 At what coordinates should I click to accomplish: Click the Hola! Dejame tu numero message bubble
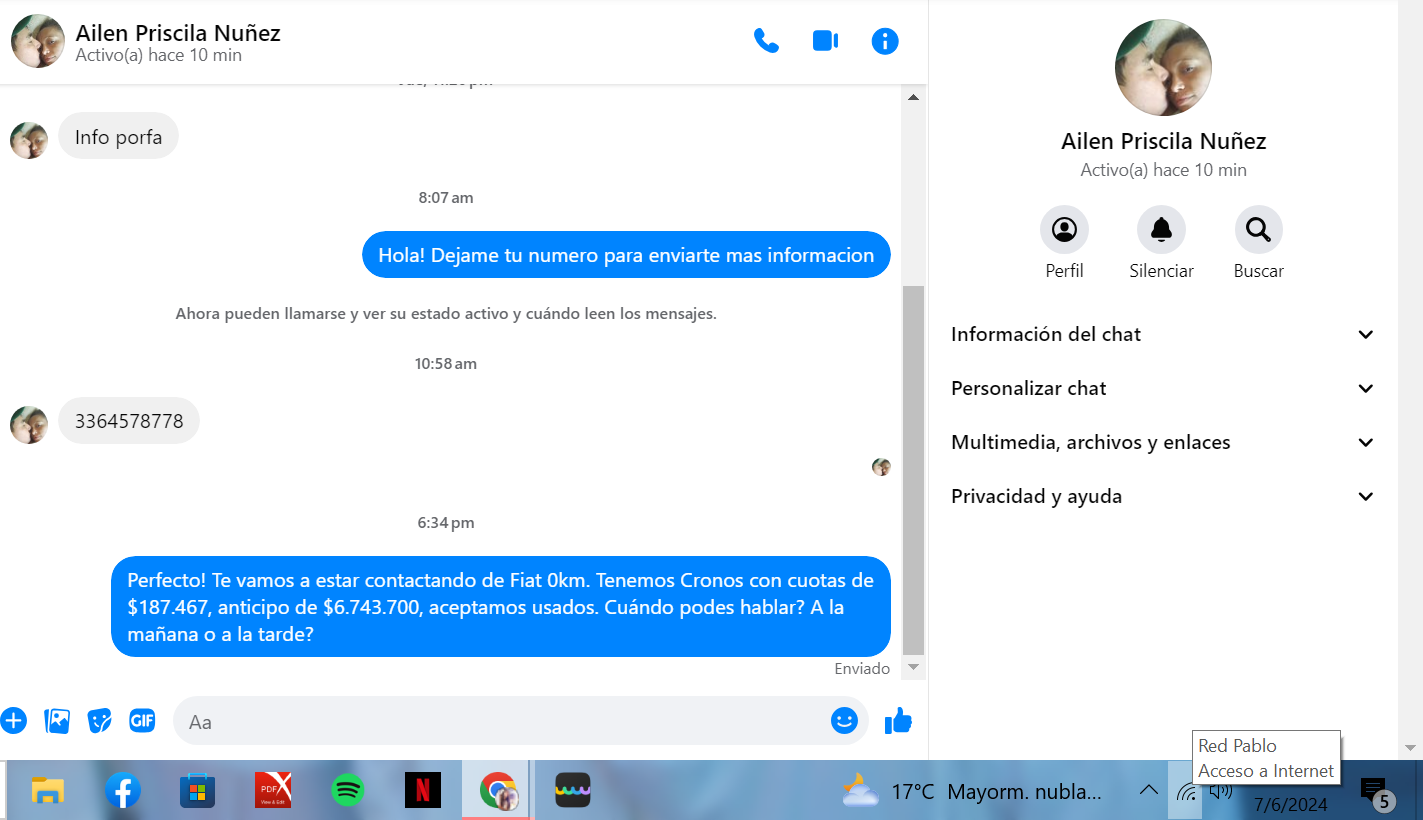tap(626, 255)
